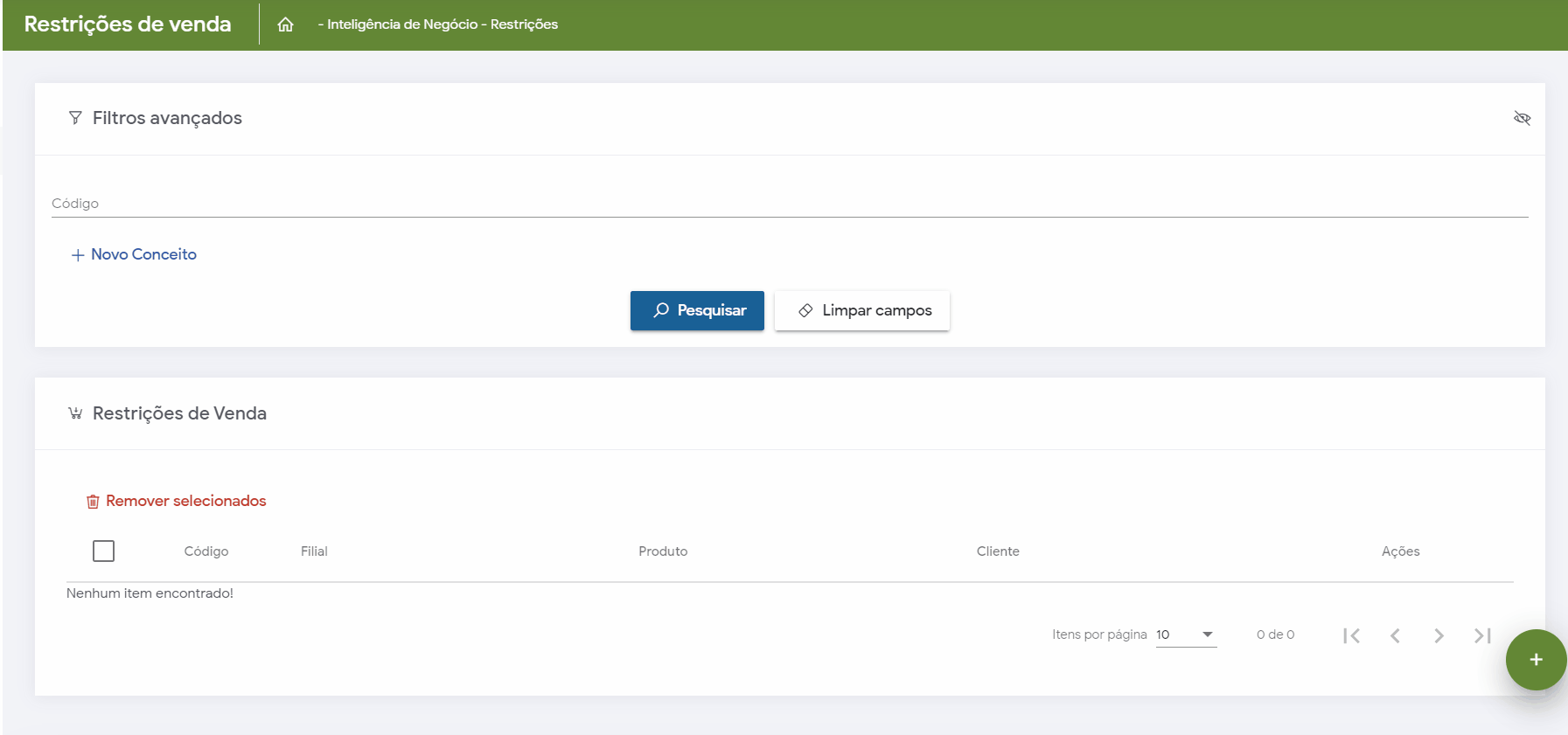Click the Restrições de venda page title
Image resolution: width=1568 pixels, height=735 pixels.
tap(128, 24)
